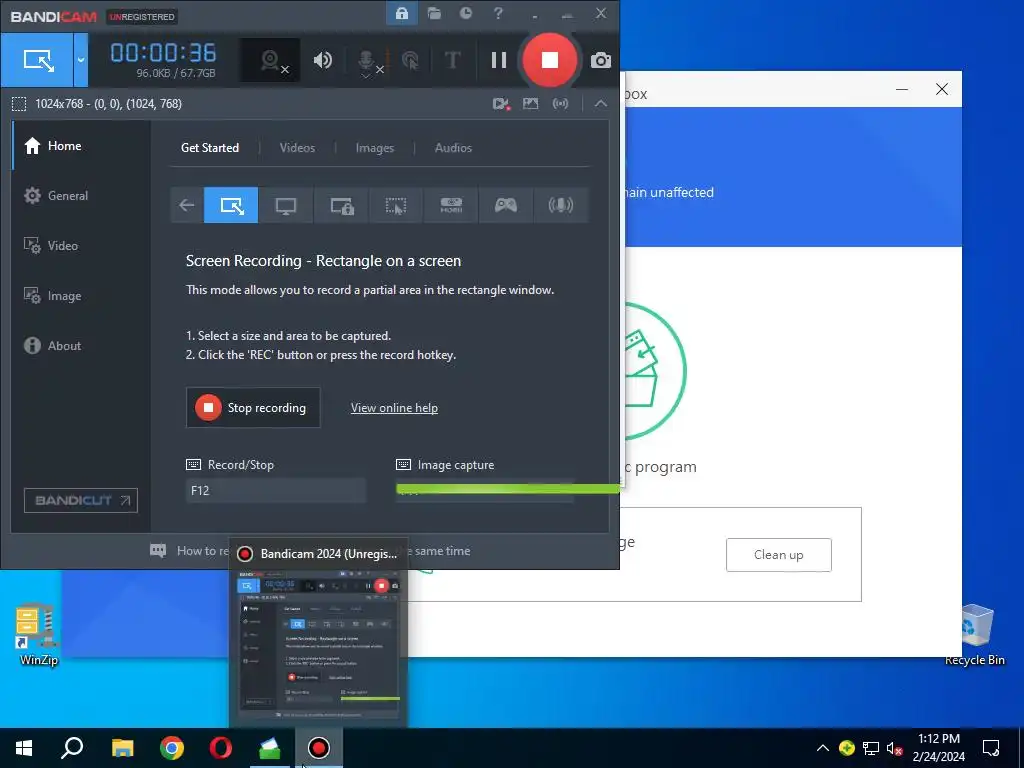This screenshot has height=768, width=1024.
Task: Open the output folder icon in title bar
Action: tap(434, 14)
